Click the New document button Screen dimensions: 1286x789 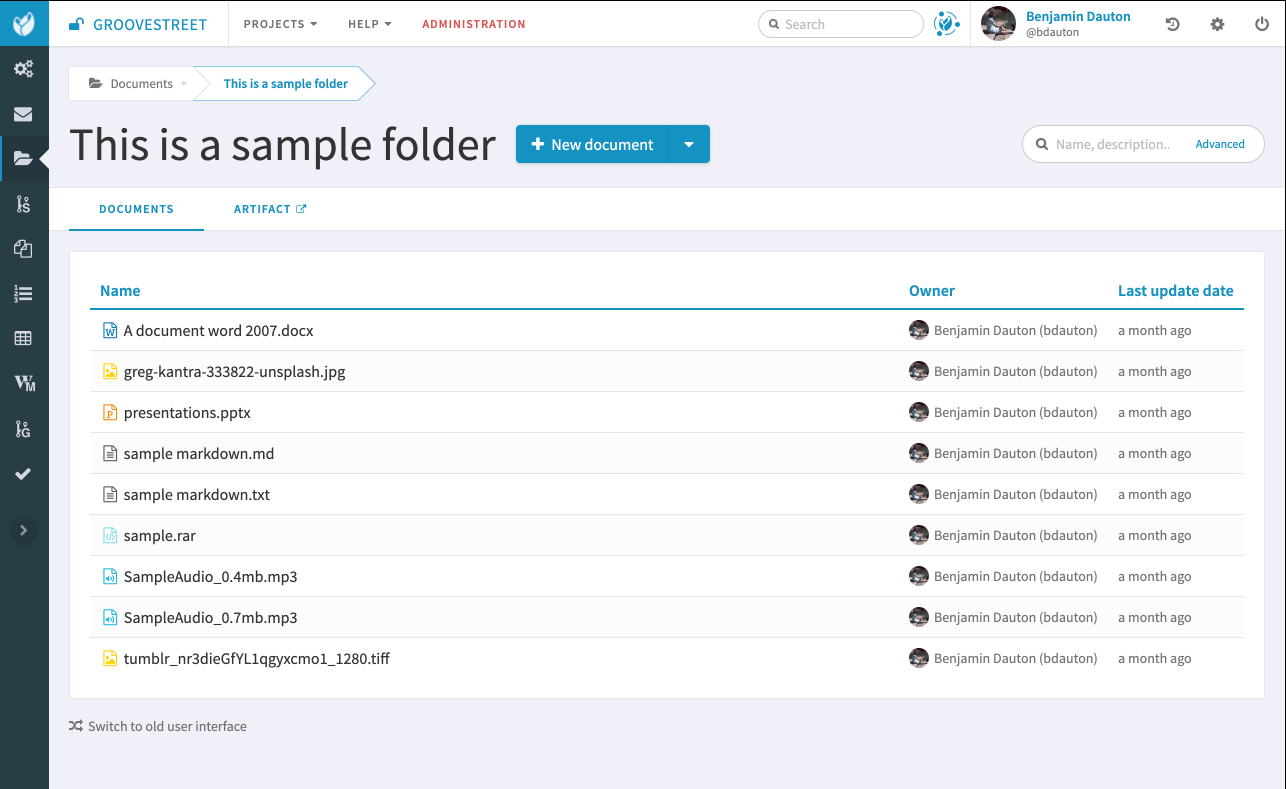592,144
